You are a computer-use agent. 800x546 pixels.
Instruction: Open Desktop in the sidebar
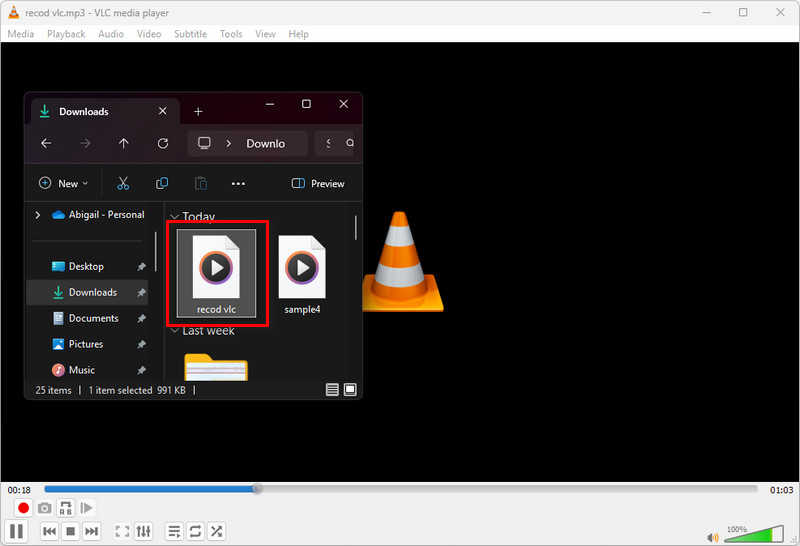point(86,266)
